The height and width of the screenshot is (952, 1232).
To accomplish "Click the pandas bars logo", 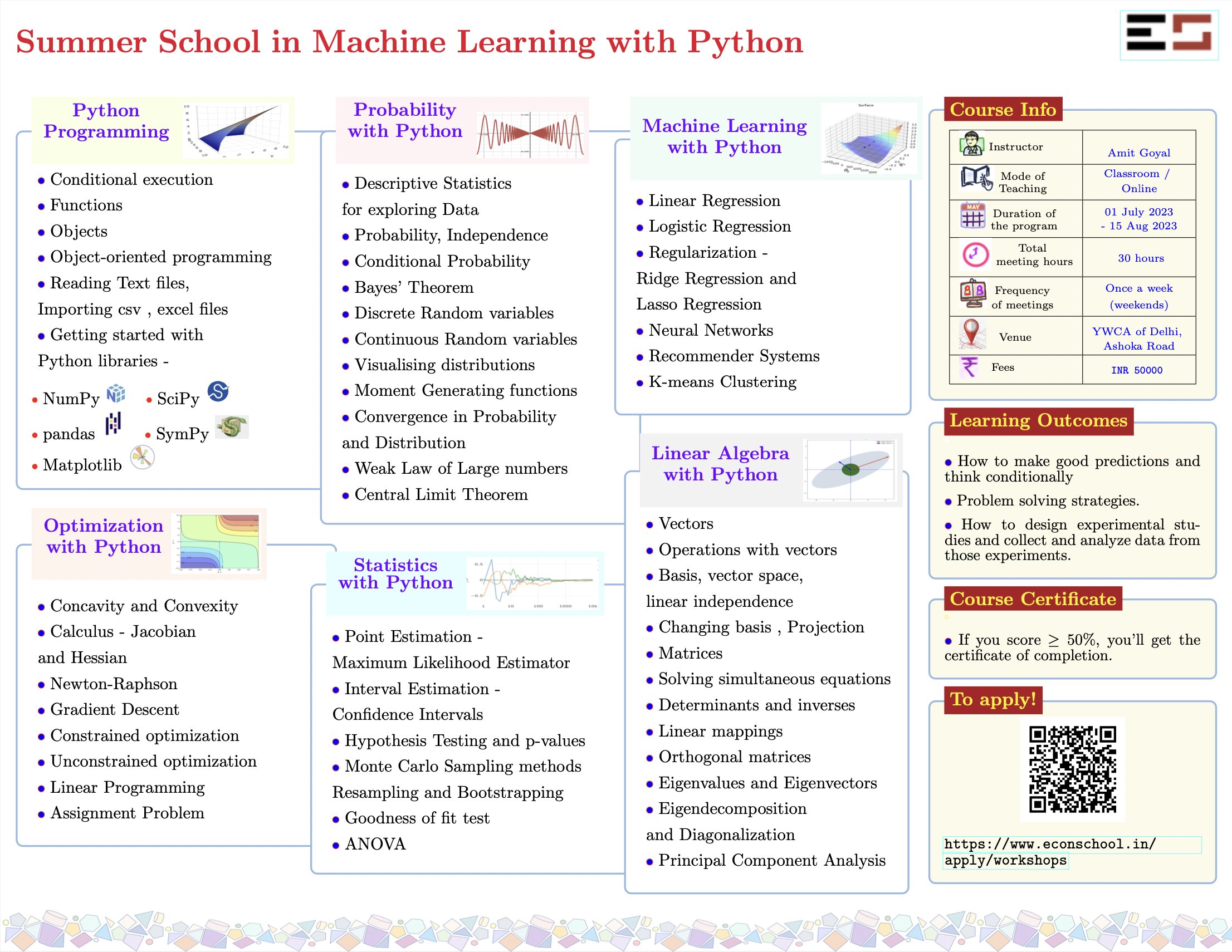I will (114, 423).
